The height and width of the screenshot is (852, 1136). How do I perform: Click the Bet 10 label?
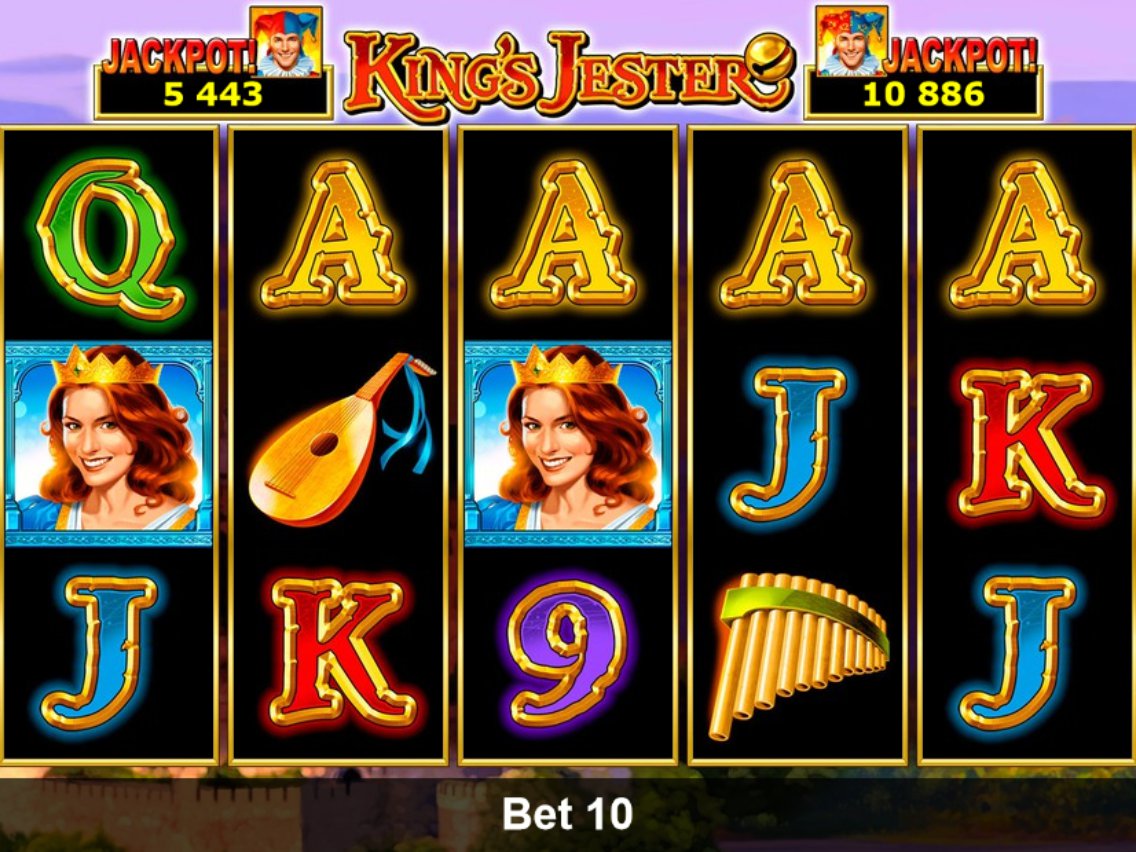(x=568, y=814)
